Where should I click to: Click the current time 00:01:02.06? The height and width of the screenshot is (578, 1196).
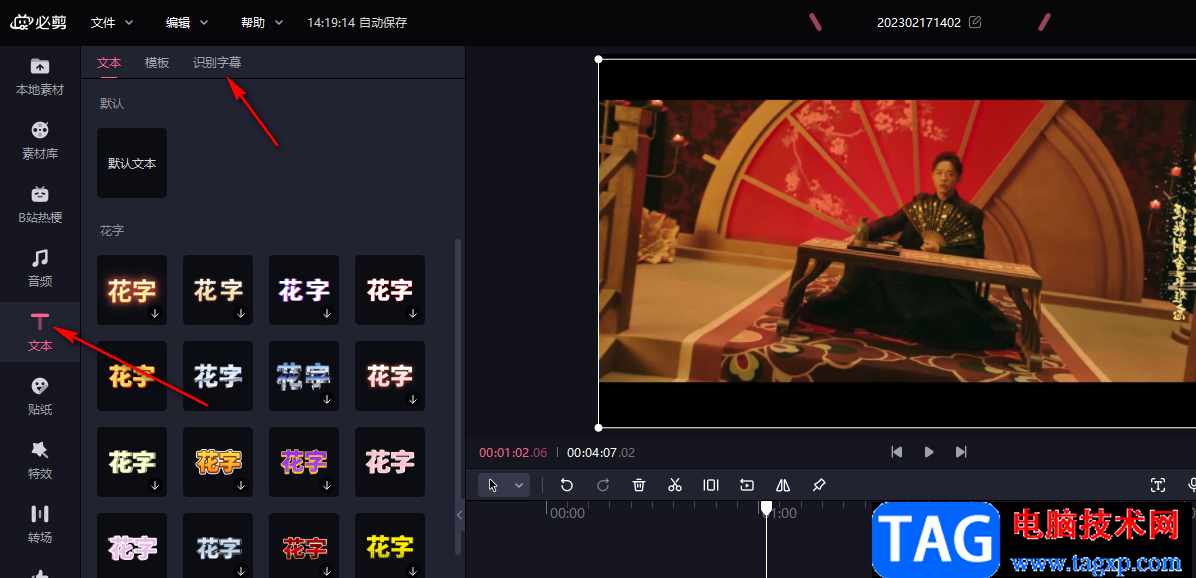513,452
